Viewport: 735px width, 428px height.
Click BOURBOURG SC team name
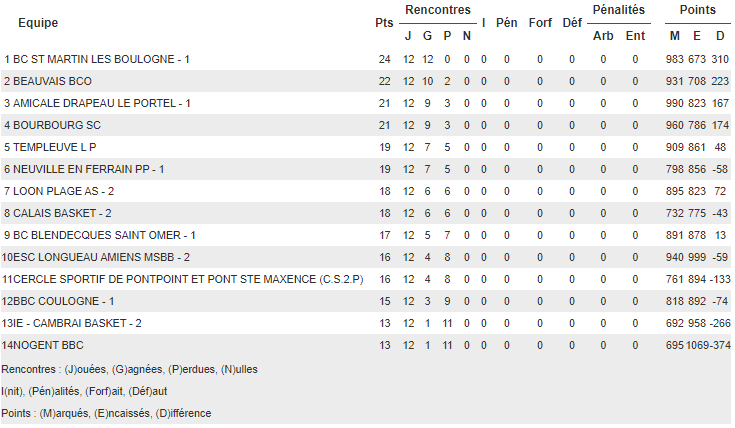pos(57,125)
